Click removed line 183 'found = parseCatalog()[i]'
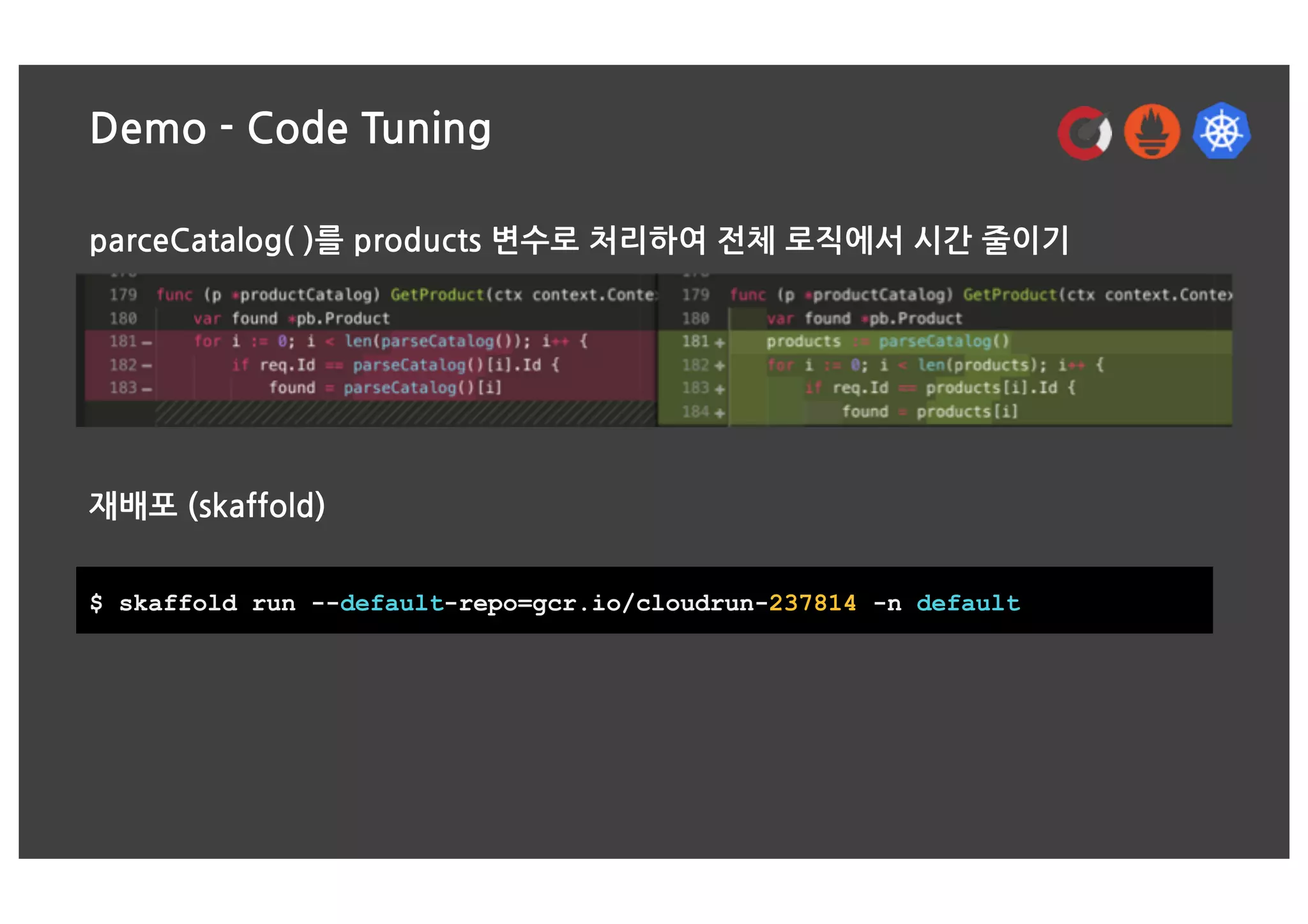This screenshot has height=924, width=1308. pos(370,388)
